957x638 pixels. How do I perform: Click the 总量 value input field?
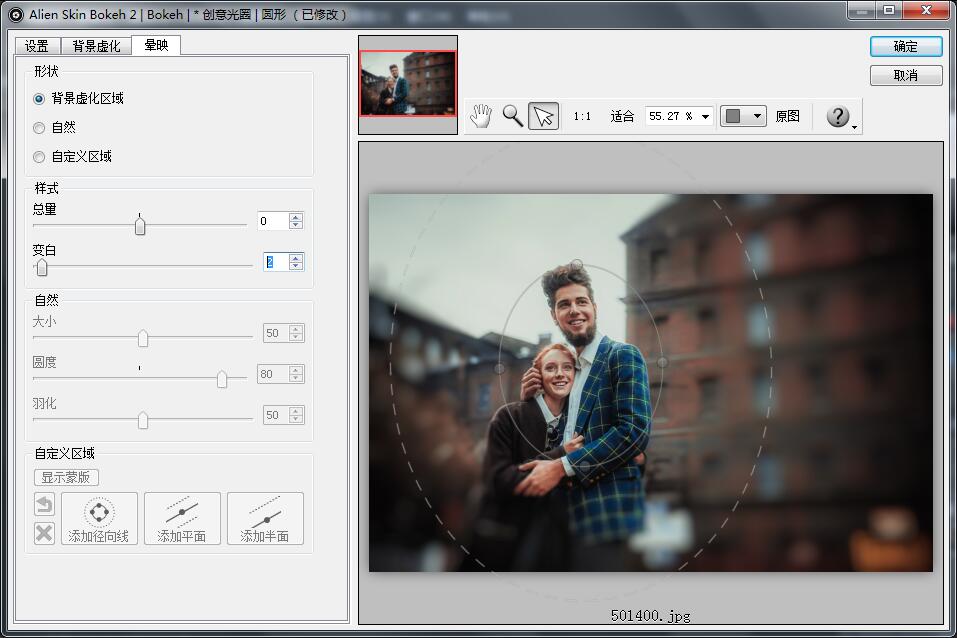273,221
